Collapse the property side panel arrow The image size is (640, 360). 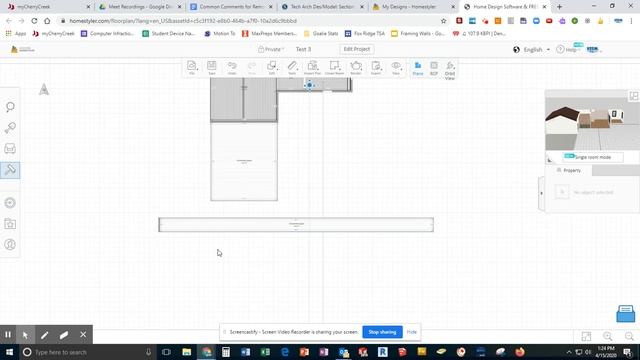pyautogui.click(x=541, y=193)
